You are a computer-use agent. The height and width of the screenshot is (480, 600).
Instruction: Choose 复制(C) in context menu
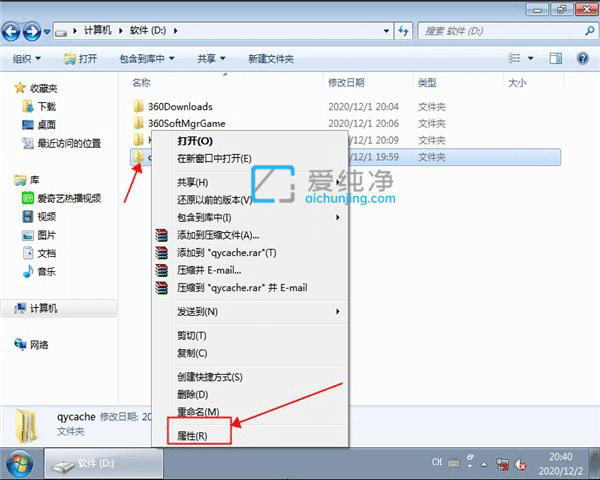click(251, 353)
